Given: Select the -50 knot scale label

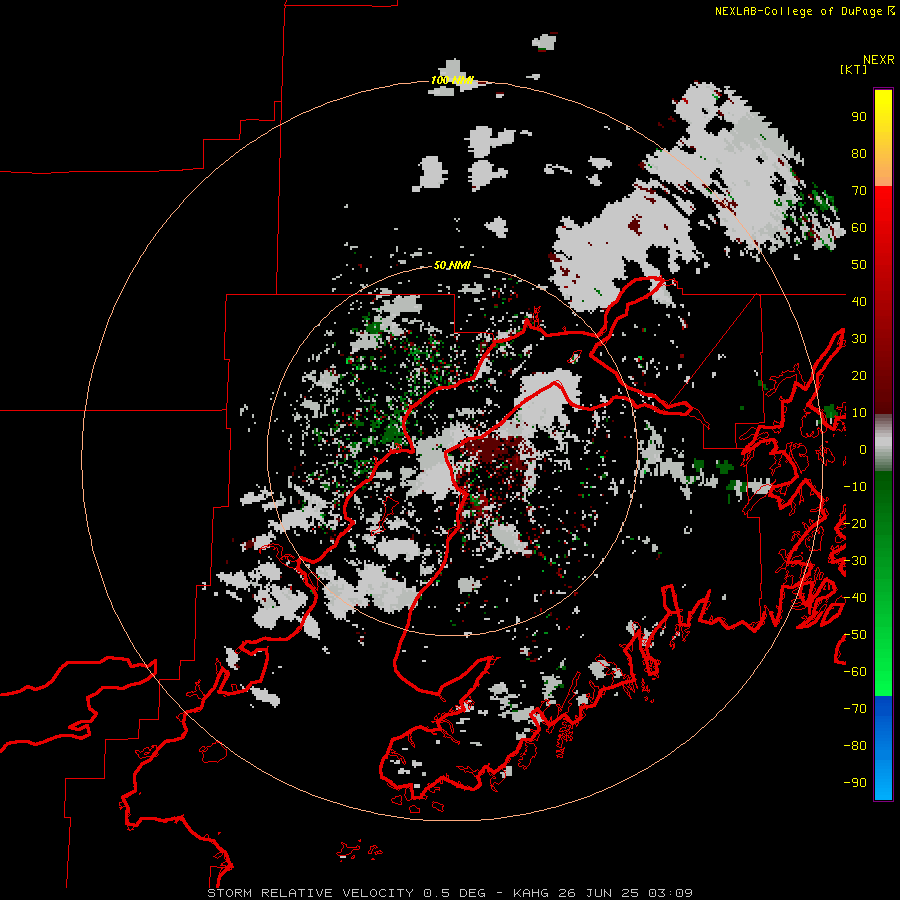Looking at the screenshot, I should (855, 635).
